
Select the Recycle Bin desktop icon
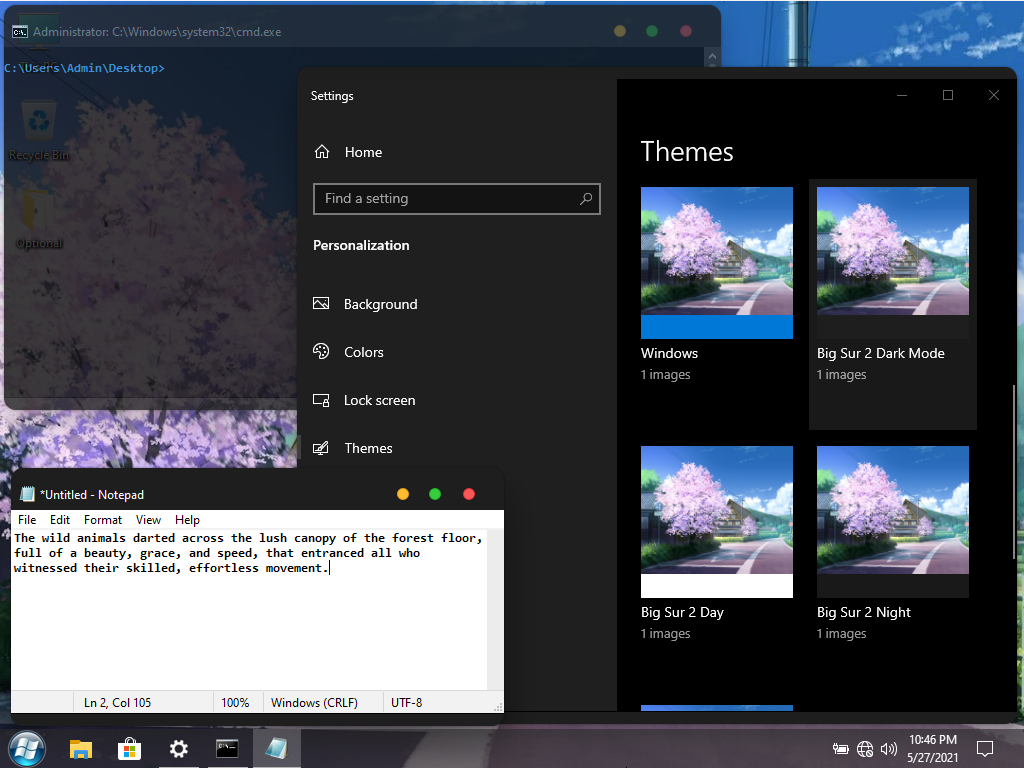tap(39, 131)
